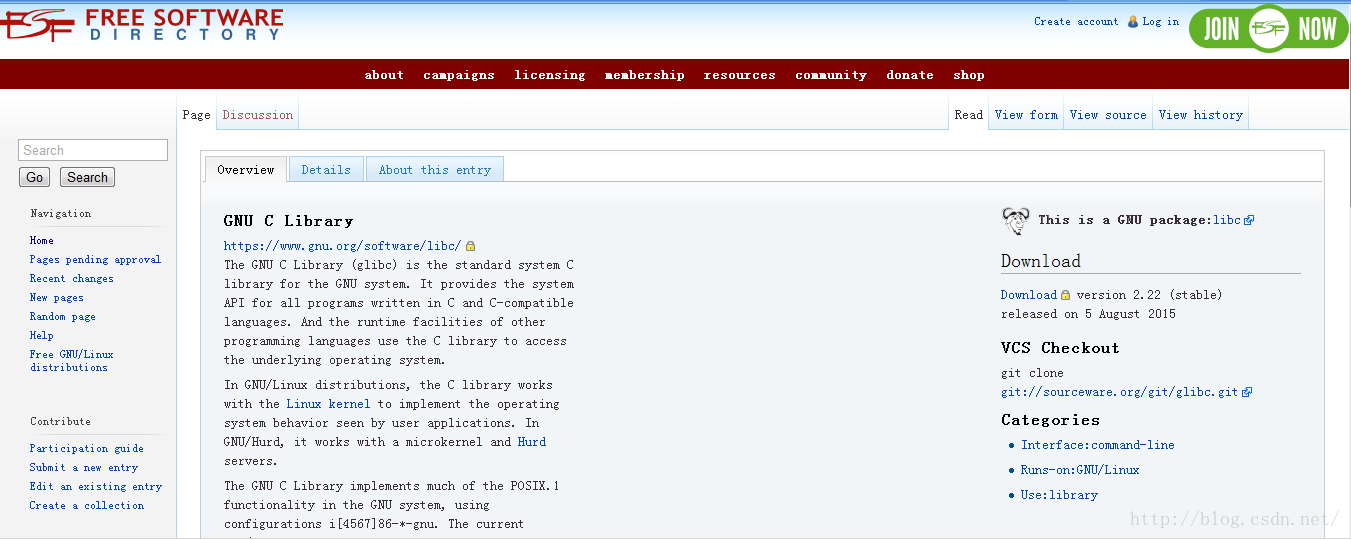The width and height of the screenshot is (1351, 539).
Task: Open the Interface:command-line category
Action: point(1098,445)
